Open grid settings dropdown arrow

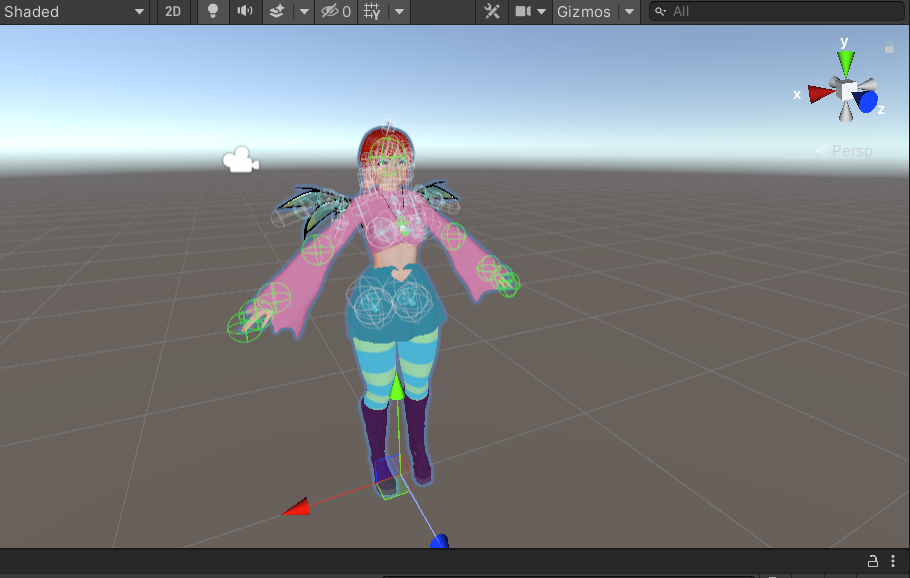[399, 12]
